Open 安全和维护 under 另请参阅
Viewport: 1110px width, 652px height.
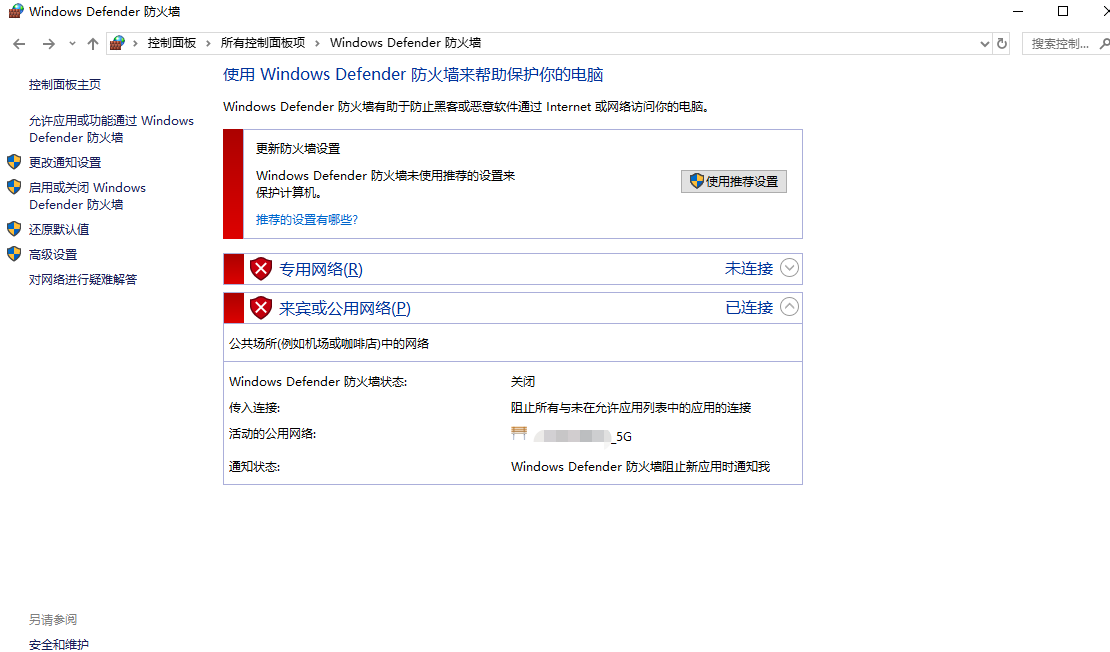(x=58, y=645)
